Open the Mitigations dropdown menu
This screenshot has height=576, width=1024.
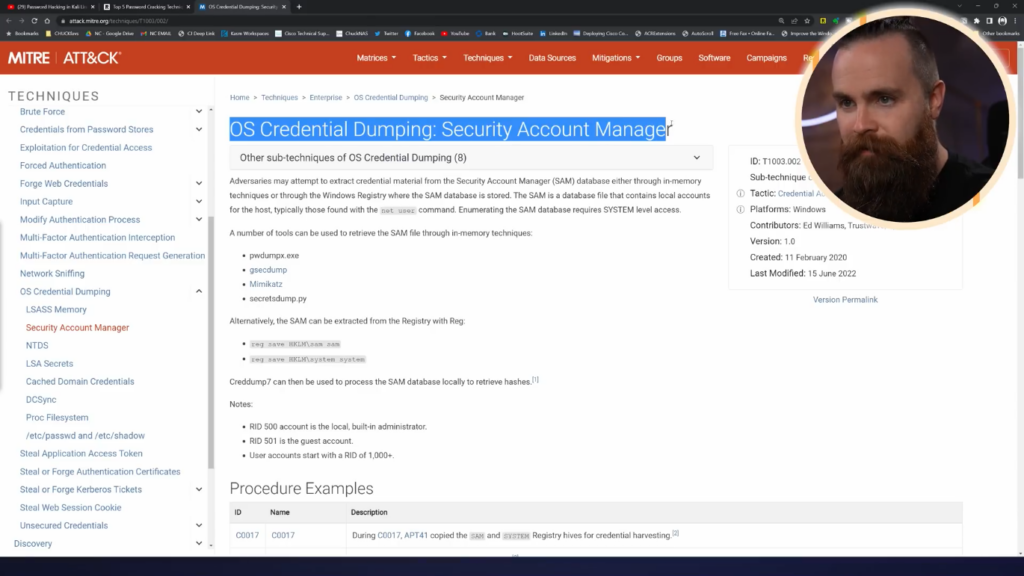pos(616,58)
